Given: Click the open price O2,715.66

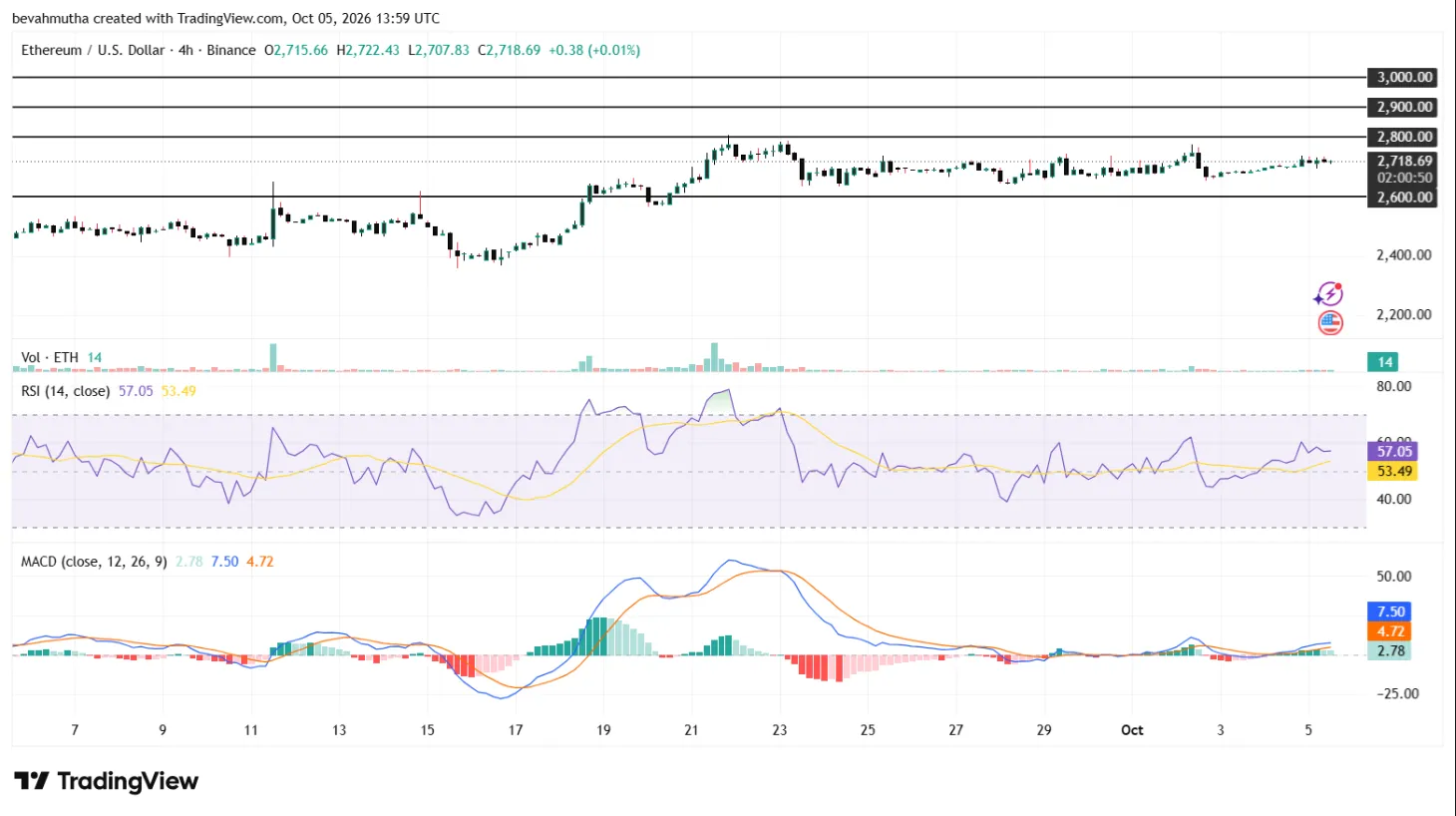Looking at the screenshot, I should [296, 50].
